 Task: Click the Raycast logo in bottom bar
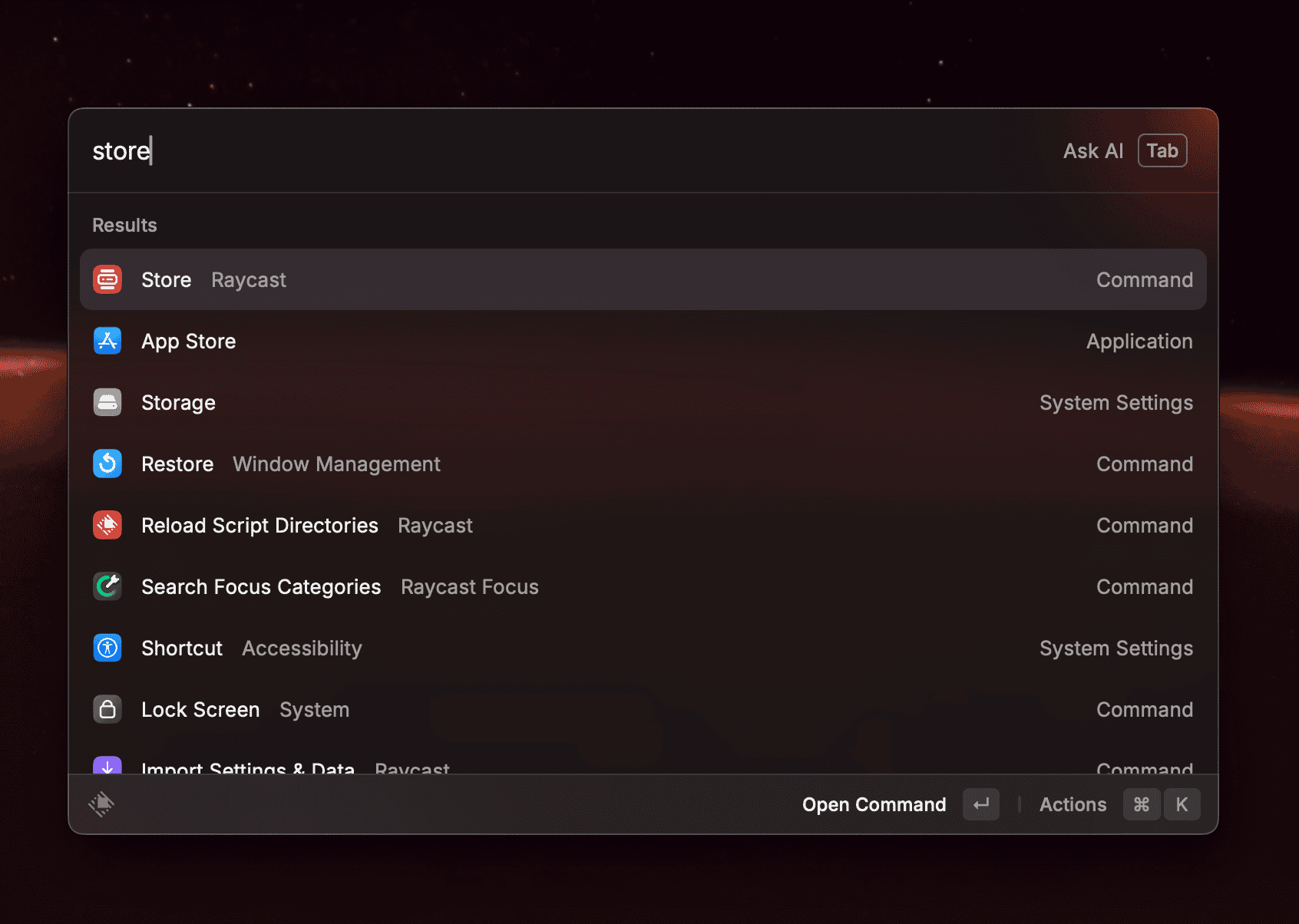point(101,804)
